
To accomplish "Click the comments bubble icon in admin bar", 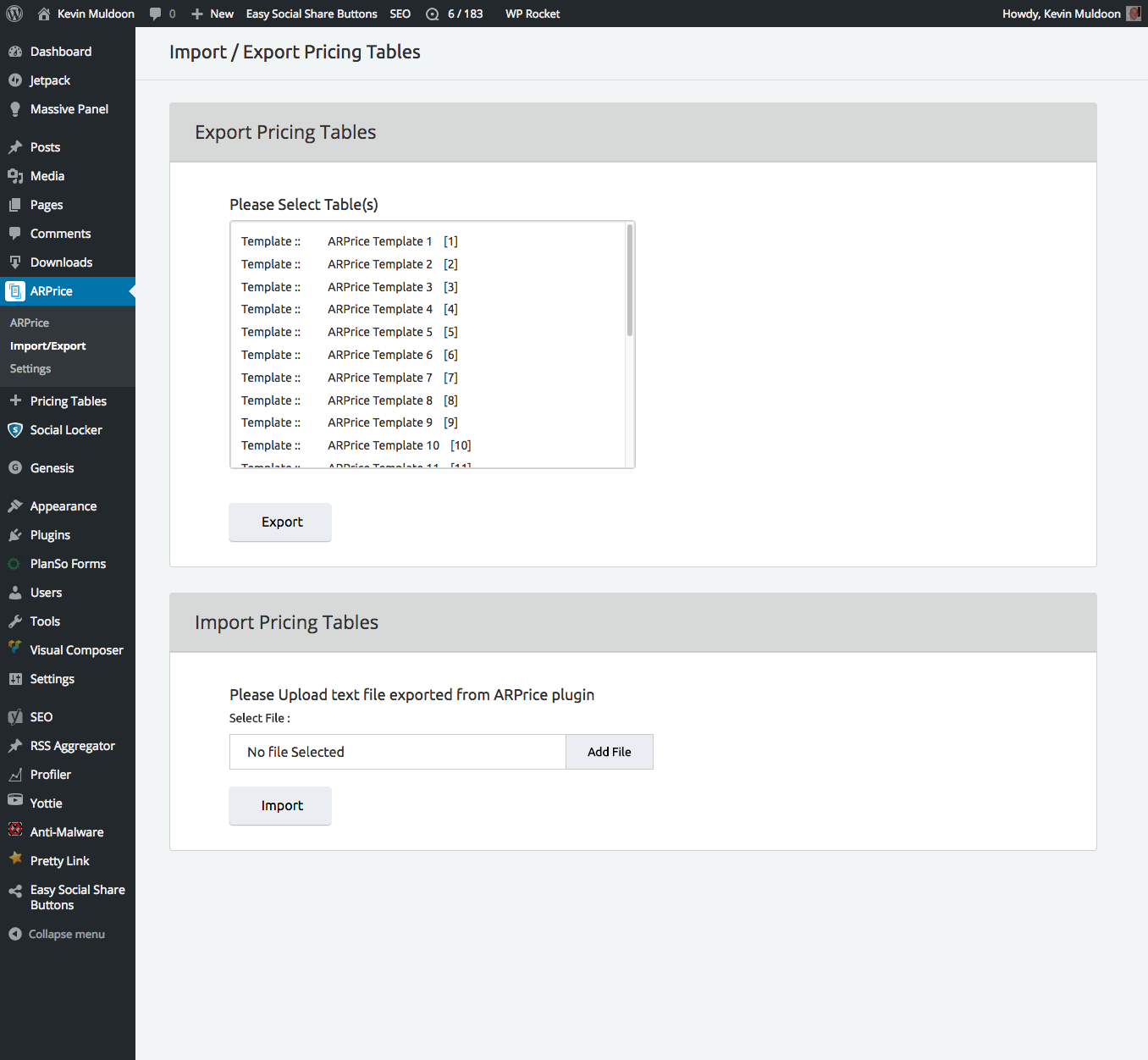I will point(155,14).
